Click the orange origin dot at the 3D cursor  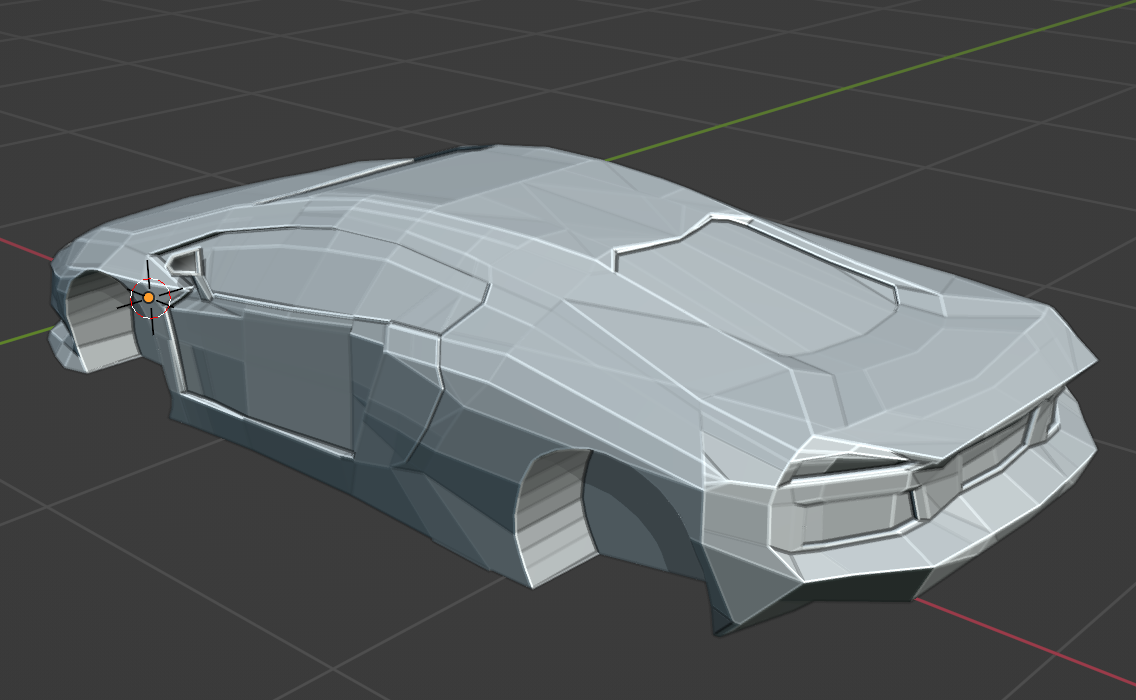click(149, 297)
